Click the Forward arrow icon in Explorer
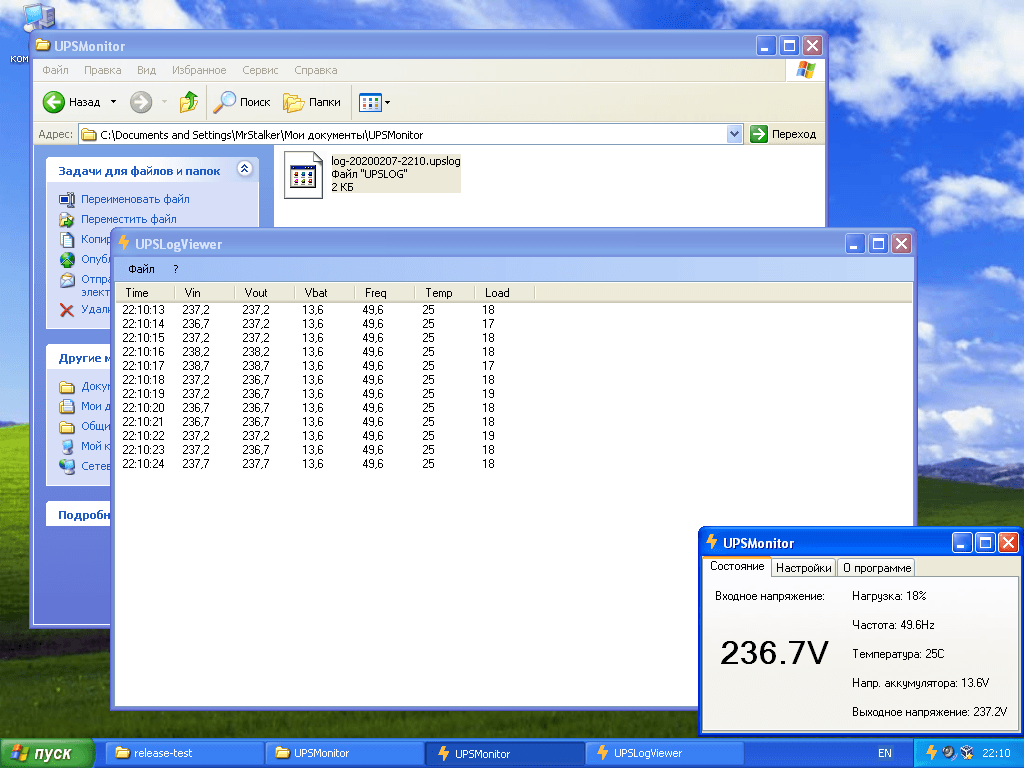Image resolution: width=1024 pixels, height=768 pixels. 140,102
